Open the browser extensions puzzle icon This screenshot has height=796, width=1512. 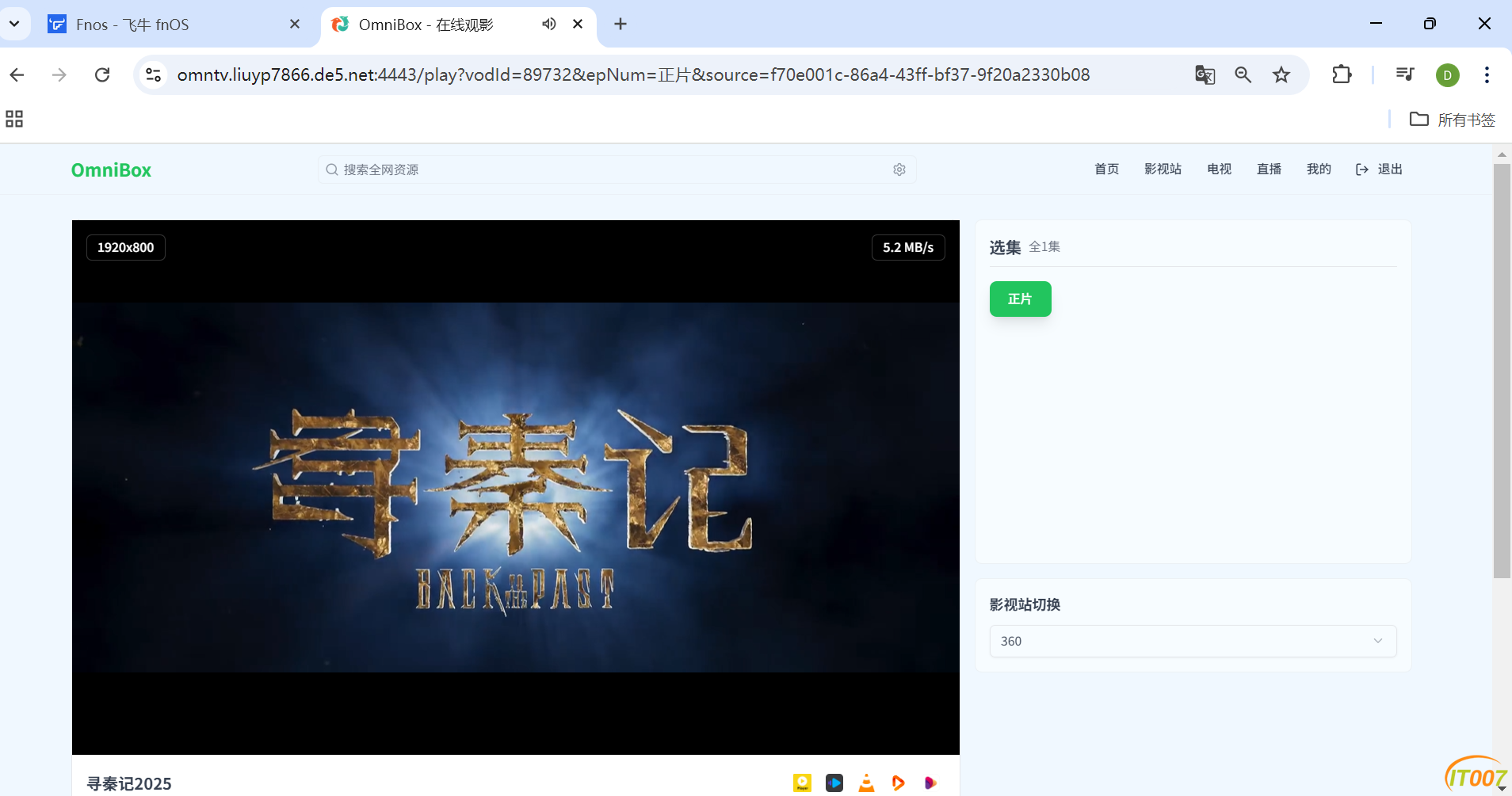pyautogui.click(x=1341, y=74)
